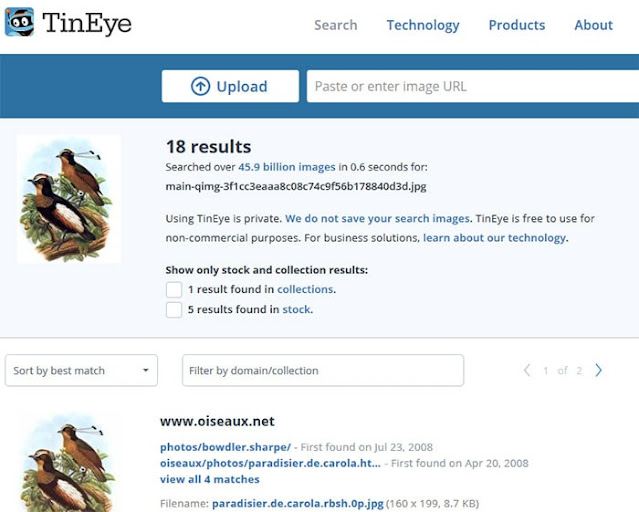Open oiseaux/photos/paradisier.de.carola link

pos(270,463)
